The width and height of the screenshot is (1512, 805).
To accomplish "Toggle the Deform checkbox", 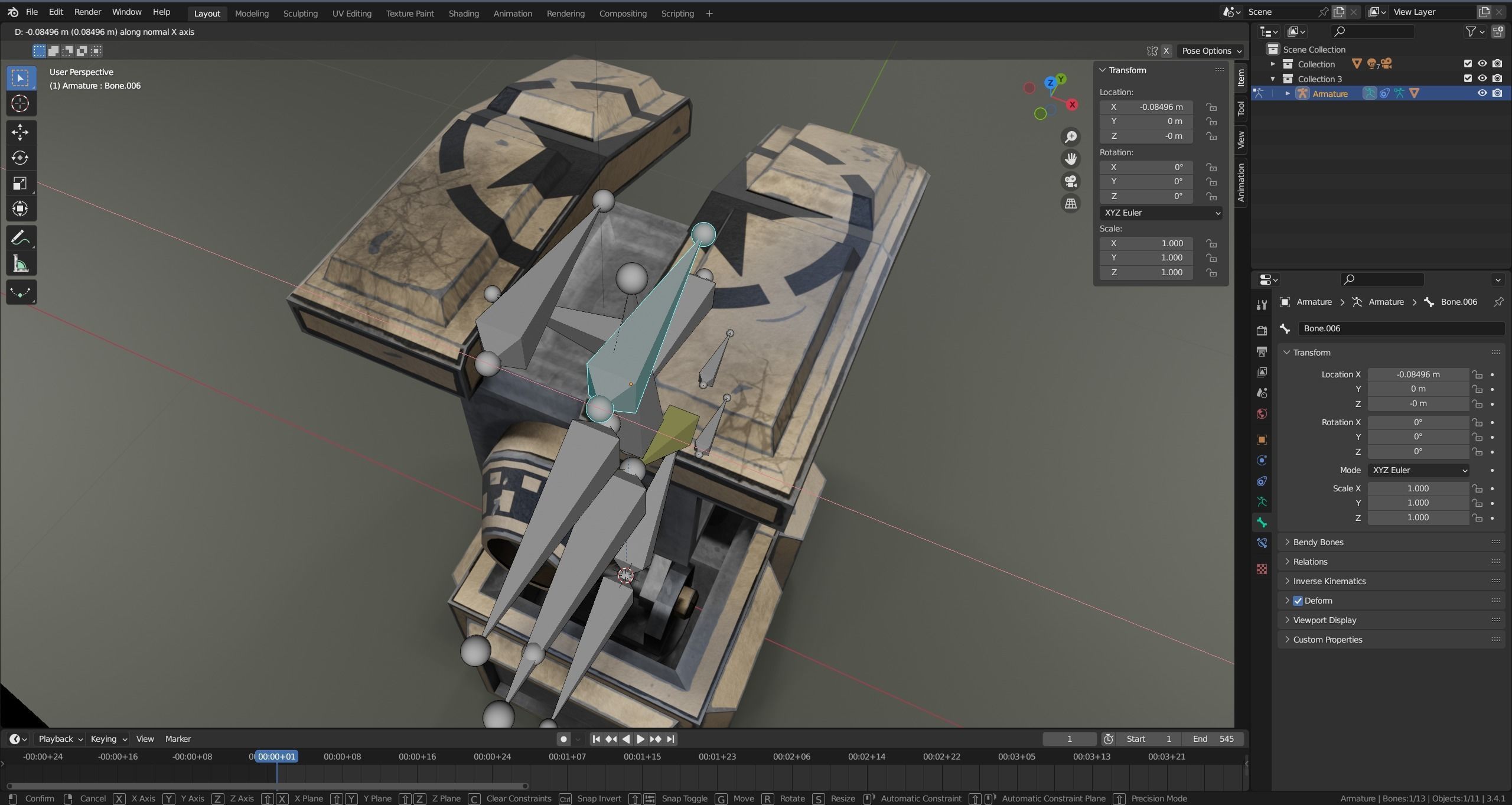I will pos(1298,601).
